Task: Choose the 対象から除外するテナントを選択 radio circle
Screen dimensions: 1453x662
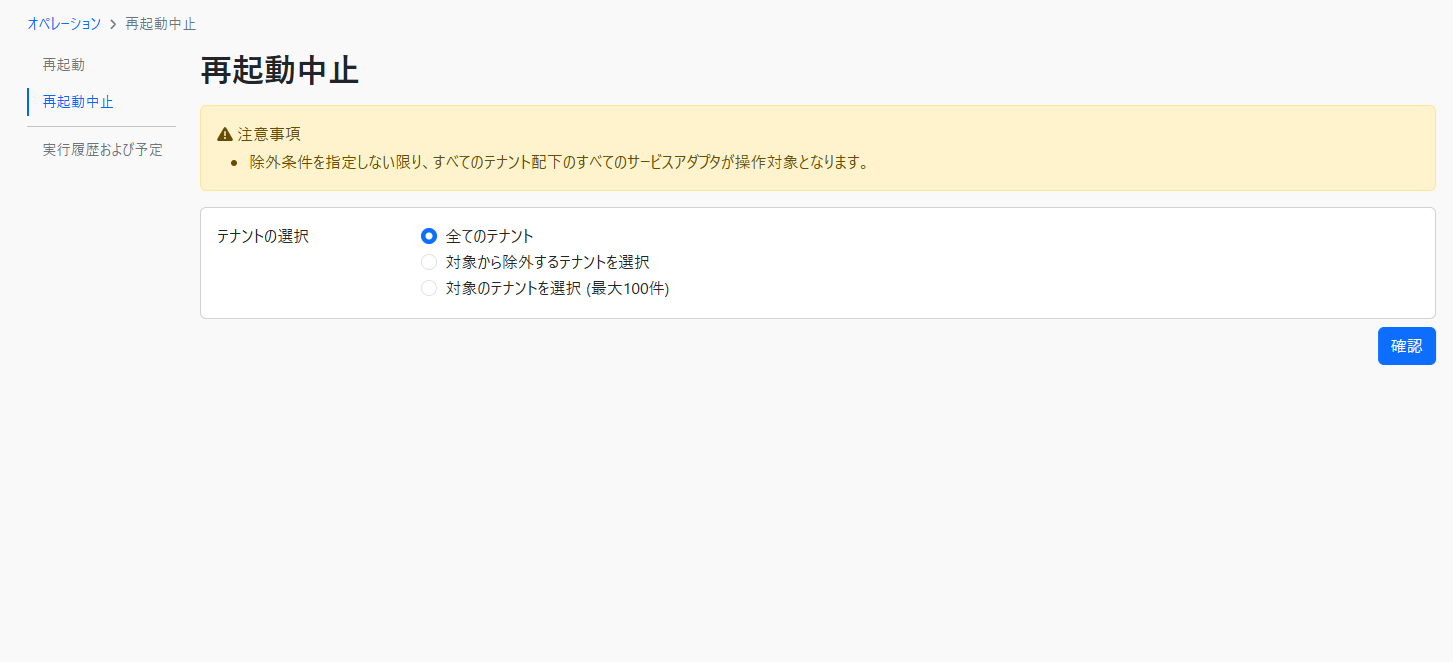Action: point(429,262)
